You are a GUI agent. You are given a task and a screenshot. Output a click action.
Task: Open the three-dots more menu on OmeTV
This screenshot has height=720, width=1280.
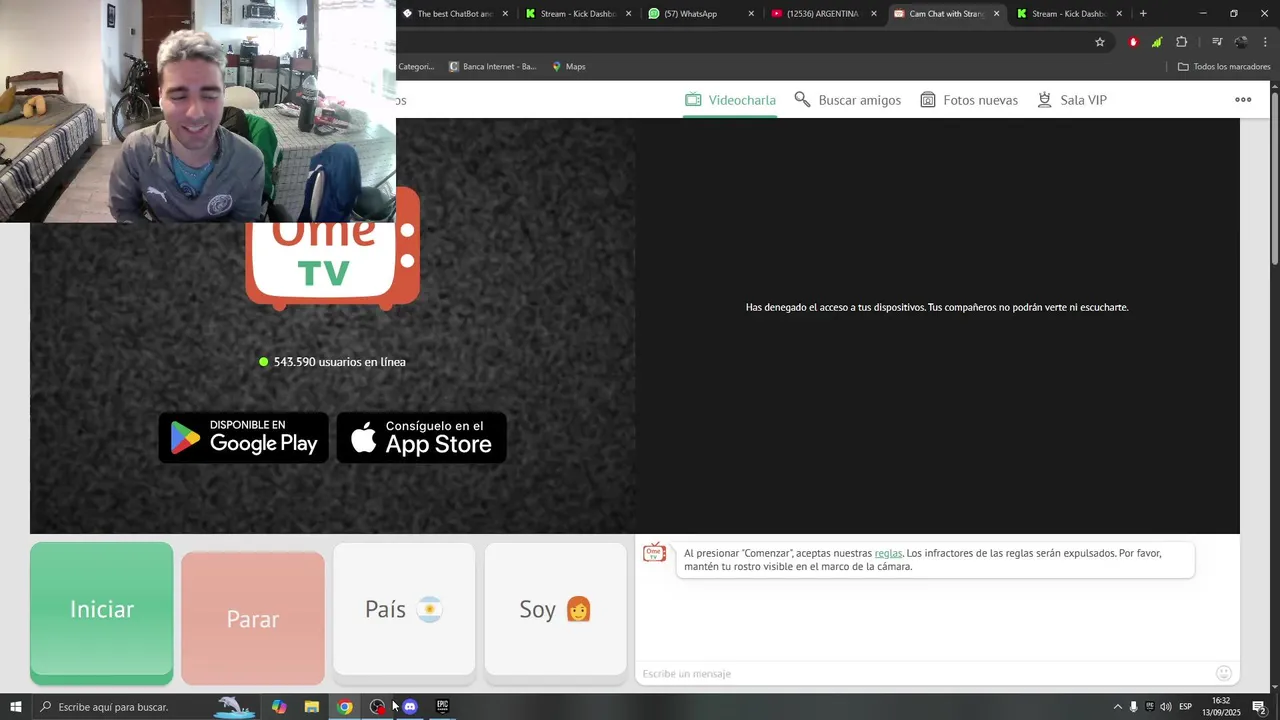click(x=1243, y=99)
